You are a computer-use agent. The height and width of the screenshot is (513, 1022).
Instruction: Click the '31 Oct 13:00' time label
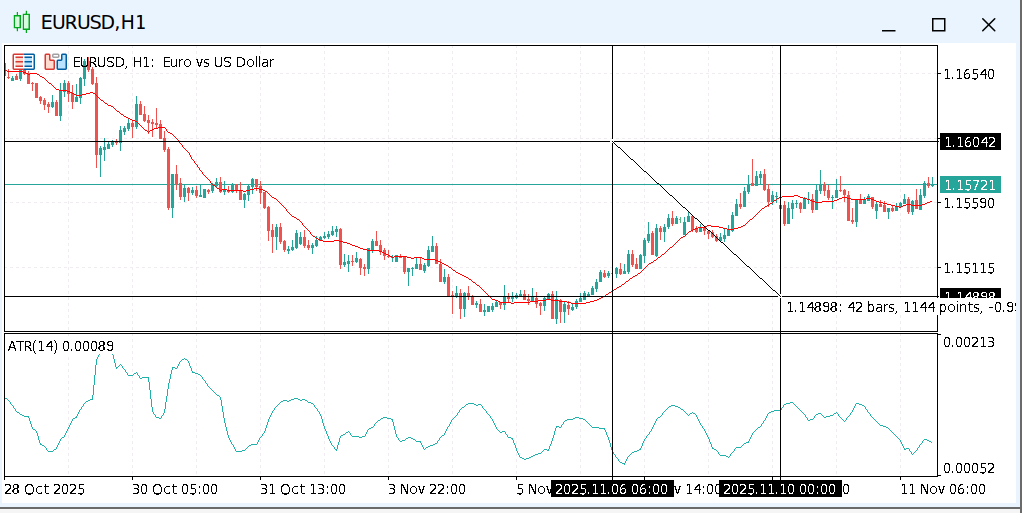303,489
